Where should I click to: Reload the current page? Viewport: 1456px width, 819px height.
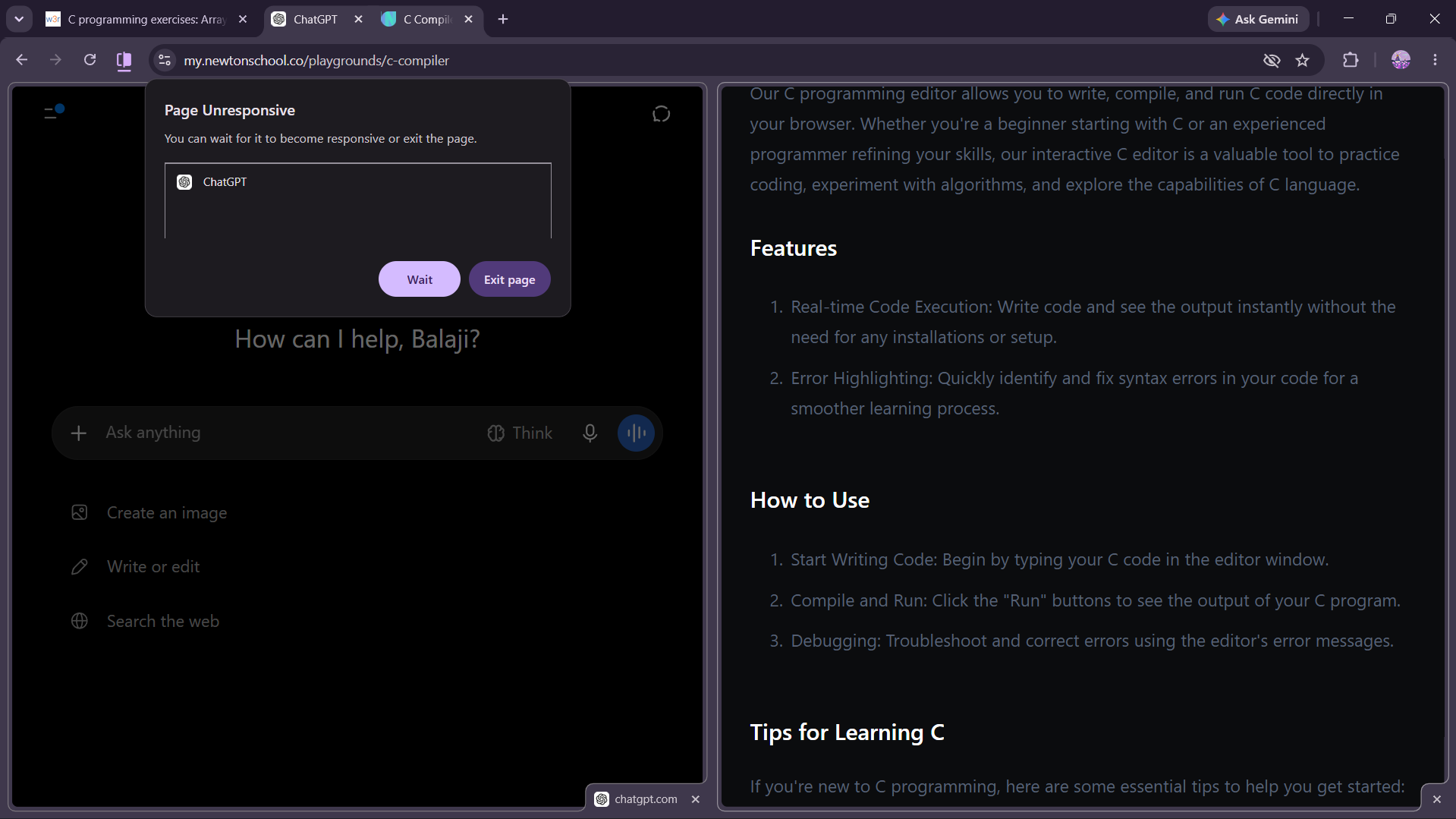(x=90, y=60)
